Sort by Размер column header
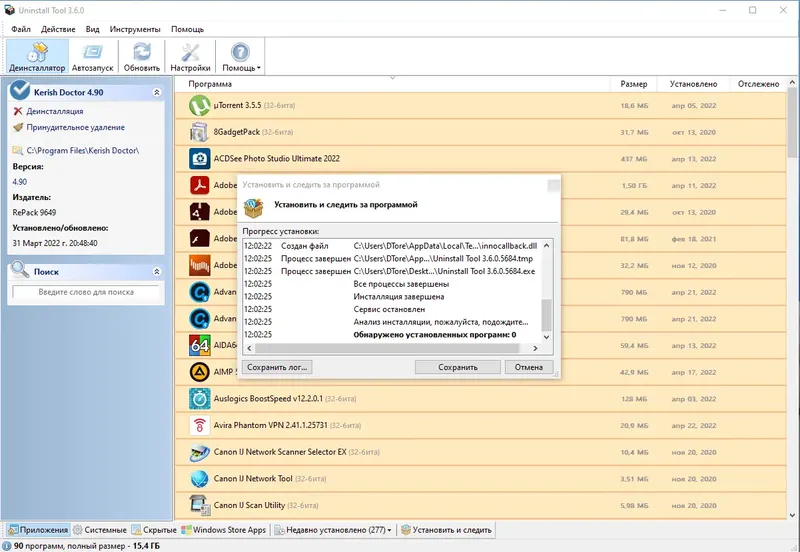This screenshot has height=552, width=800. tap(634, 84)
